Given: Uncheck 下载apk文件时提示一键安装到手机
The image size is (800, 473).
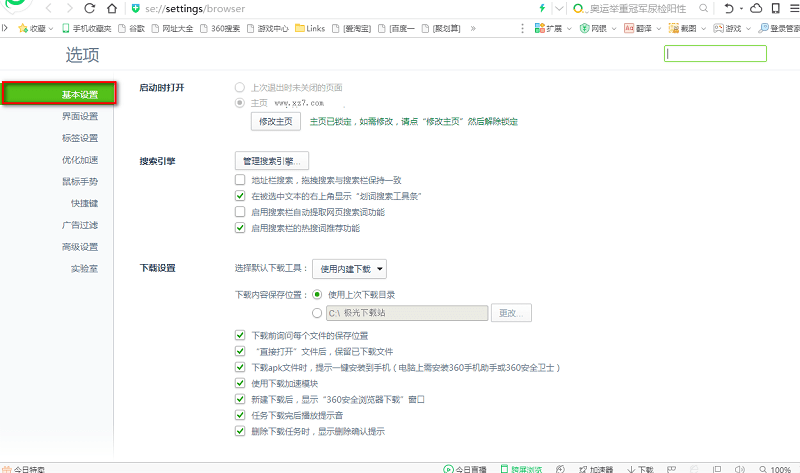Looking at the screenshot, I should pyautogui.click(x=240, y=367).
